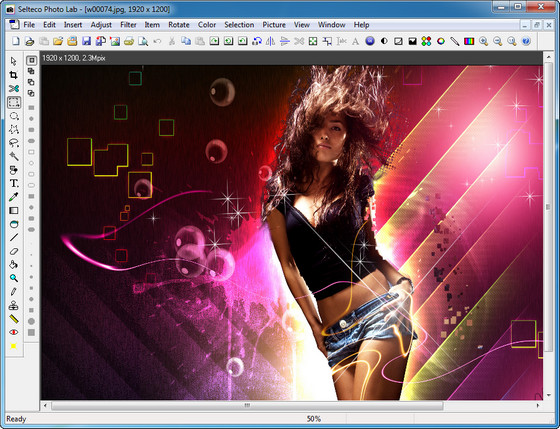Viewport: 560px width, 429px height.
Task: Select the Eraser tool
Action: tap(14, 251)
